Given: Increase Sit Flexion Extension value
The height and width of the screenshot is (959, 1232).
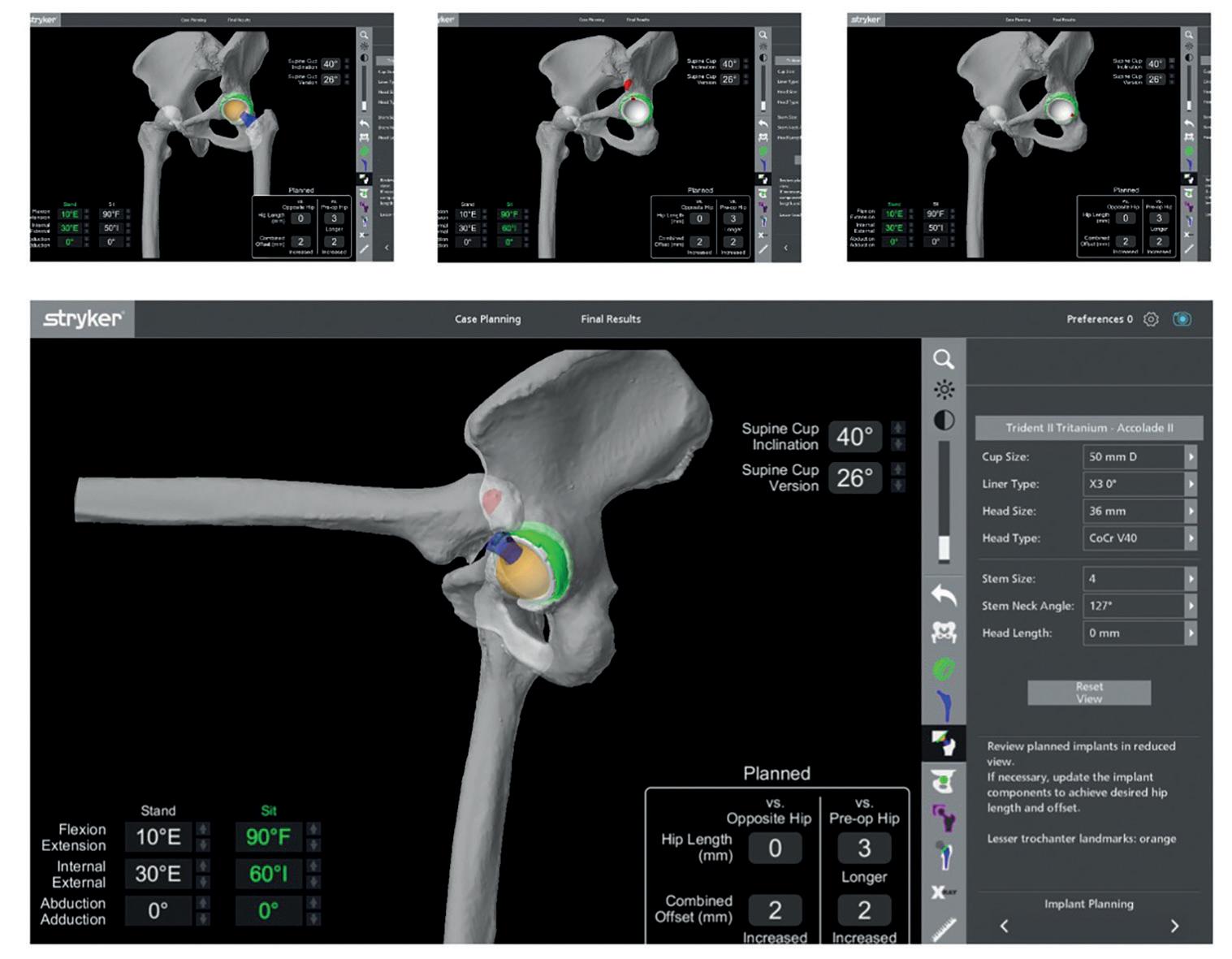Looking at the screenshot, I should coord(313,829).
